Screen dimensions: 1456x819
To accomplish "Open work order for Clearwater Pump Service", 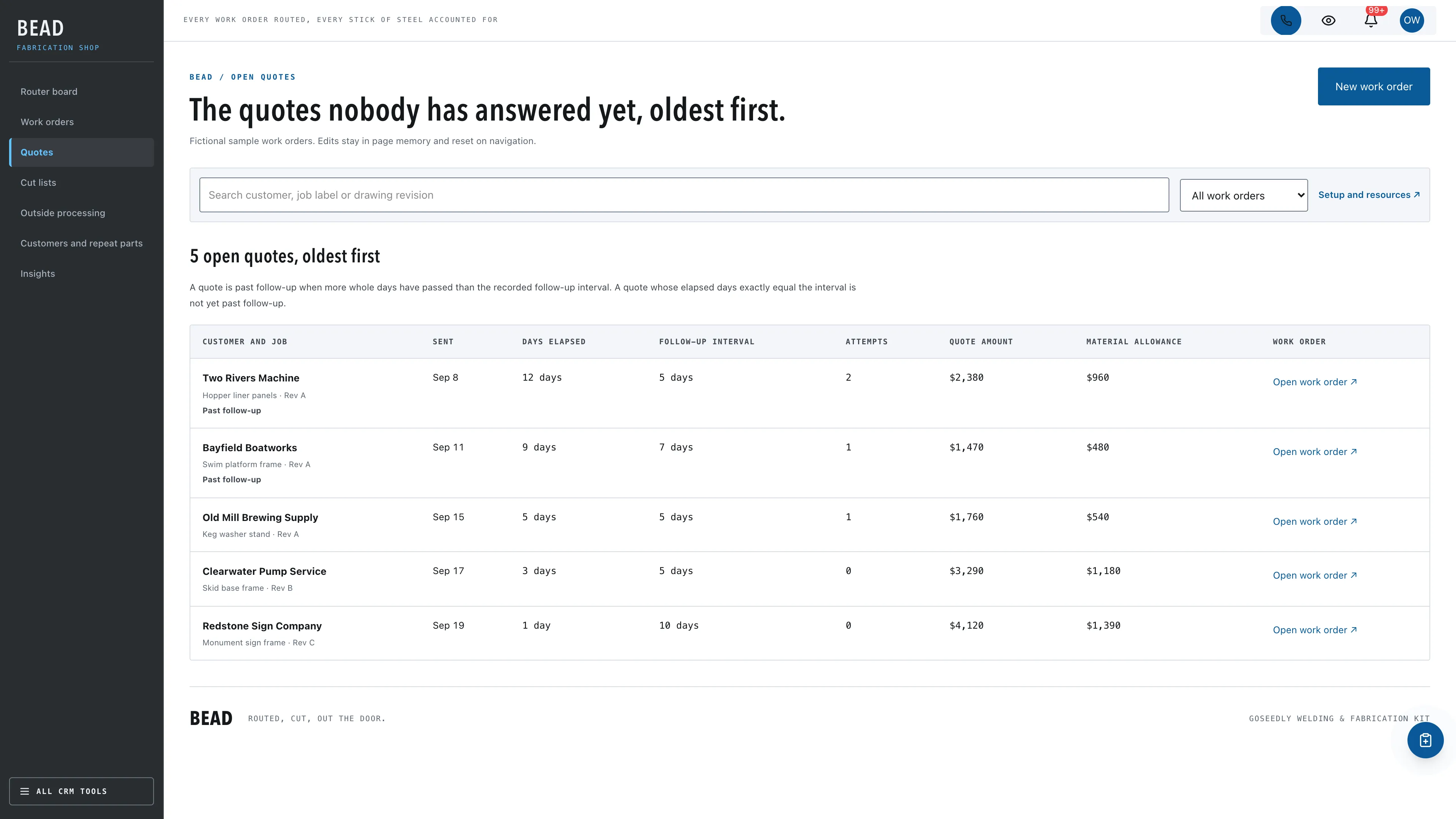I will [x=1314, y=576].
